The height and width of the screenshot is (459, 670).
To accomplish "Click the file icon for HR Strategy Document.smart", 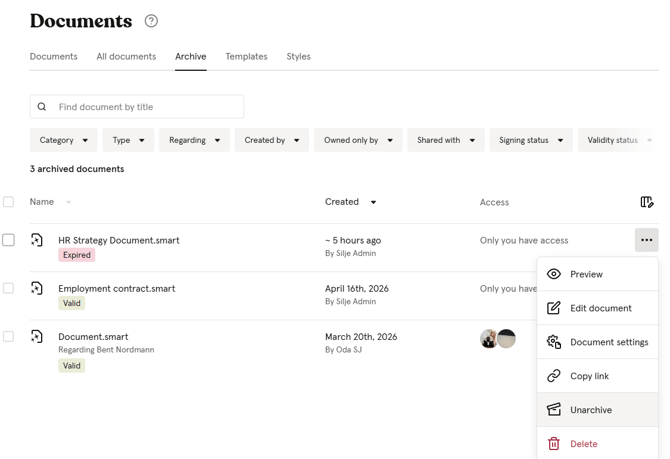I will coord(37,240).
